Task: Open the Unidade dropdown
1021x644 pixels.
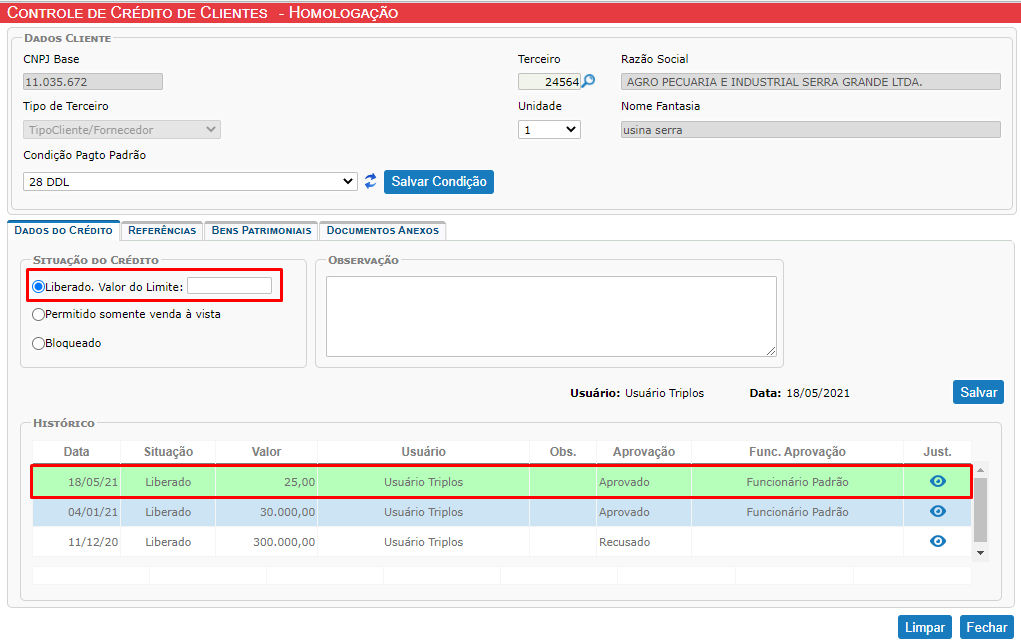Action: coord(549,130)
